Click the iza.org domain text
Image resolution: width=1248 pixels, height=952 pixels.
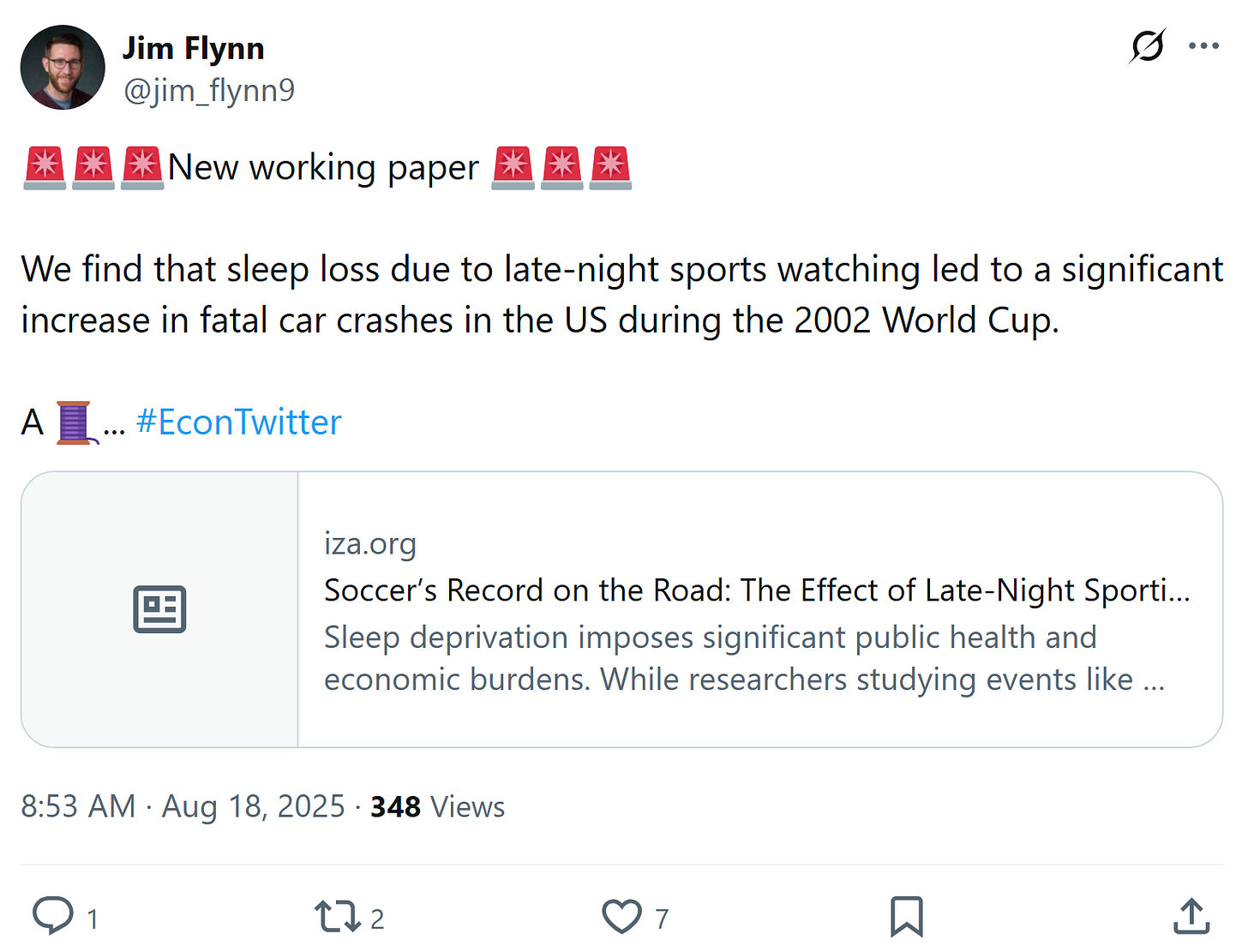369,544
